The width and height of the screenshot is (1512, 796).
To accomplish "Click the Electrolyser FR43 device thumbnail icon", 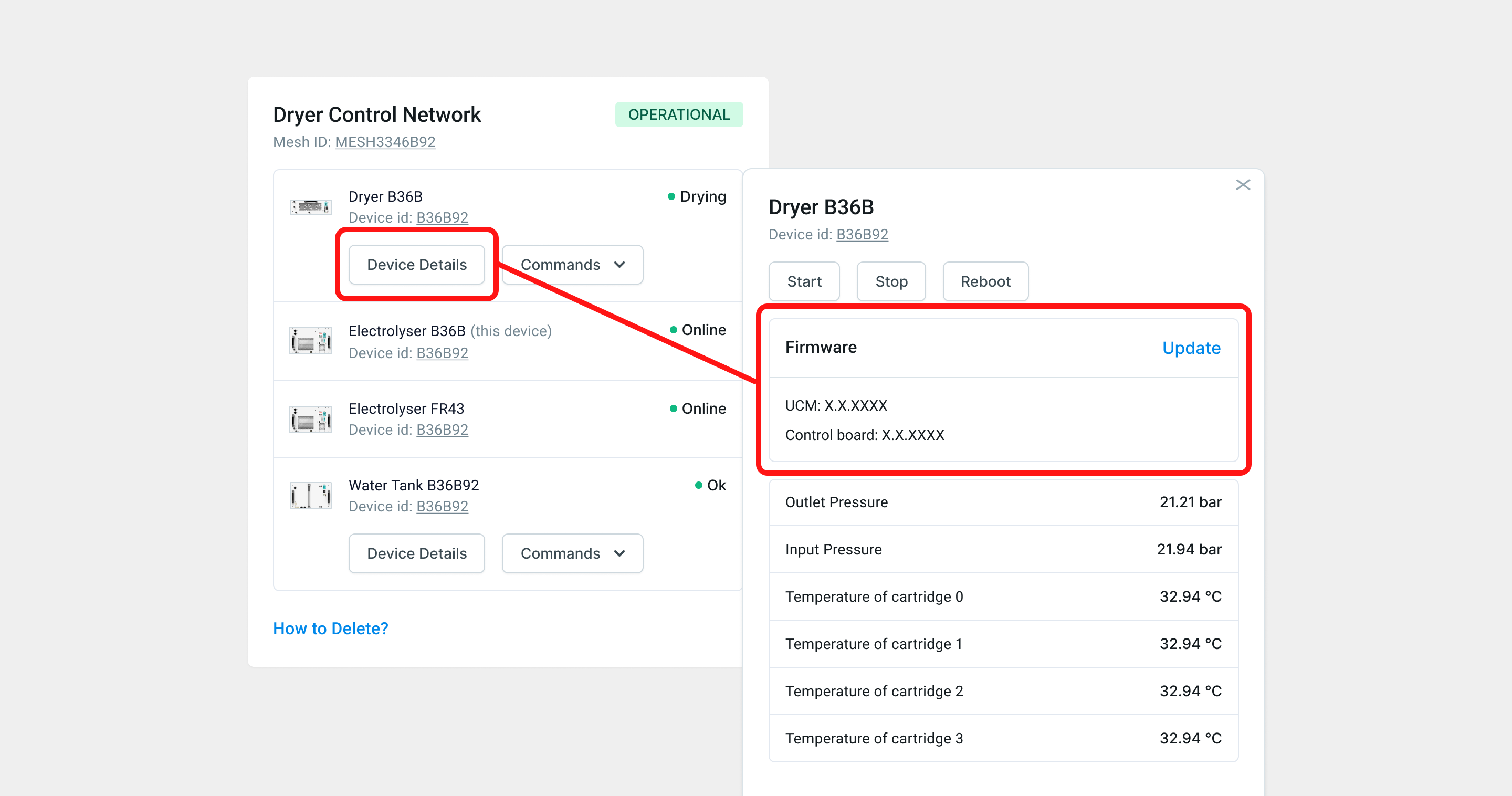I will coord(310,418).
